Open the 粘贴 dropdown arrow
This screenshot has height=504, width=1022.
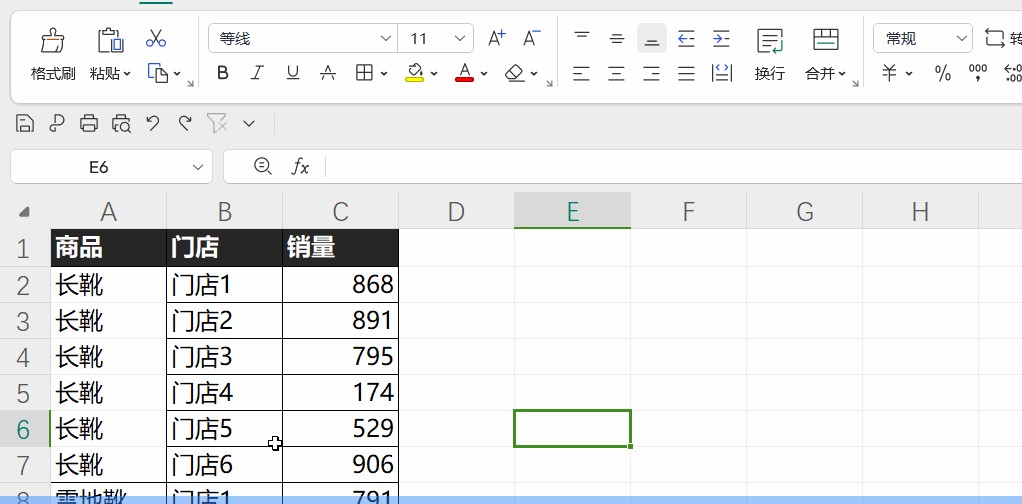tap(127, 74)
